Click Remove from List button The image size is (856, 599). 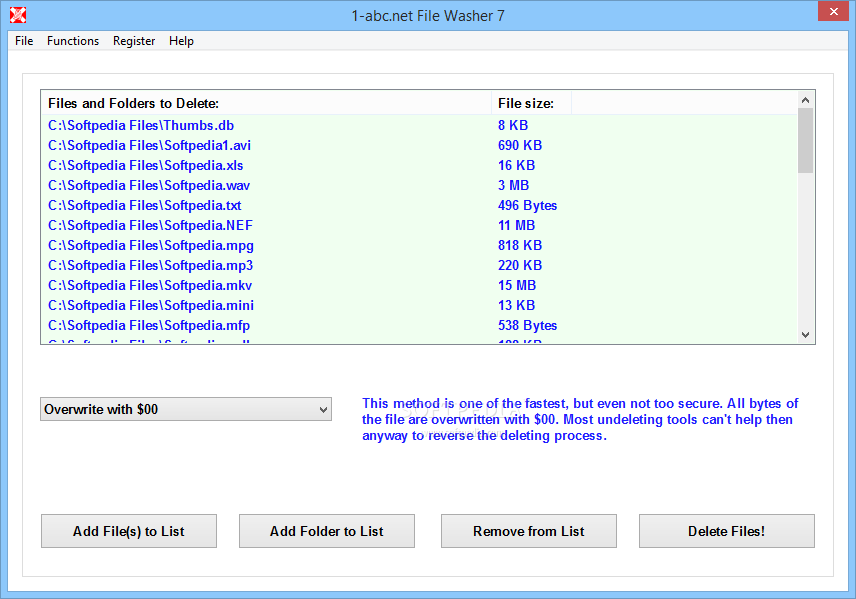(528, 531)
